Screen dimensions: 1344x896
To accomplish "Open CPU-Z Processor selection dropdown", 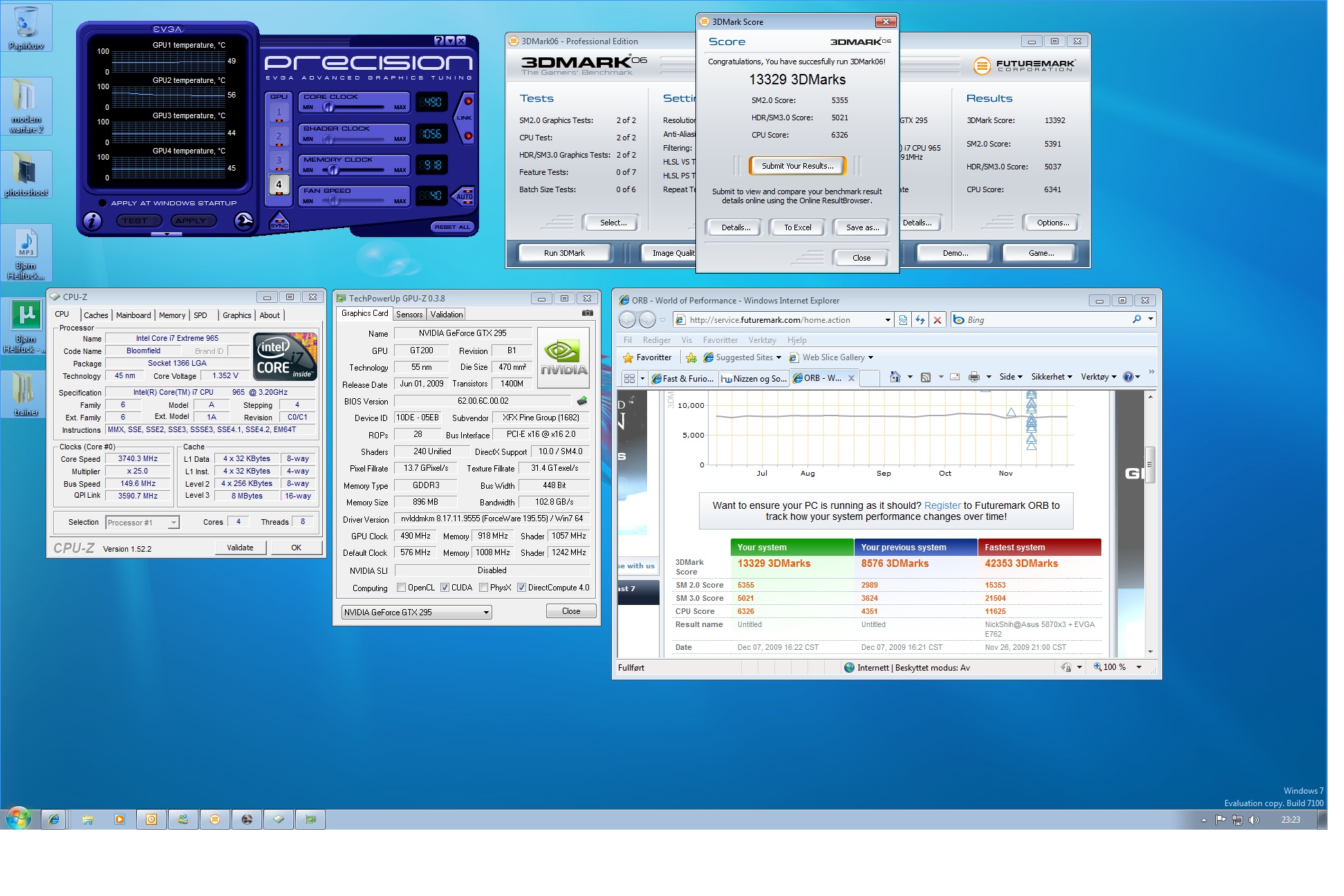I will 142,523.
